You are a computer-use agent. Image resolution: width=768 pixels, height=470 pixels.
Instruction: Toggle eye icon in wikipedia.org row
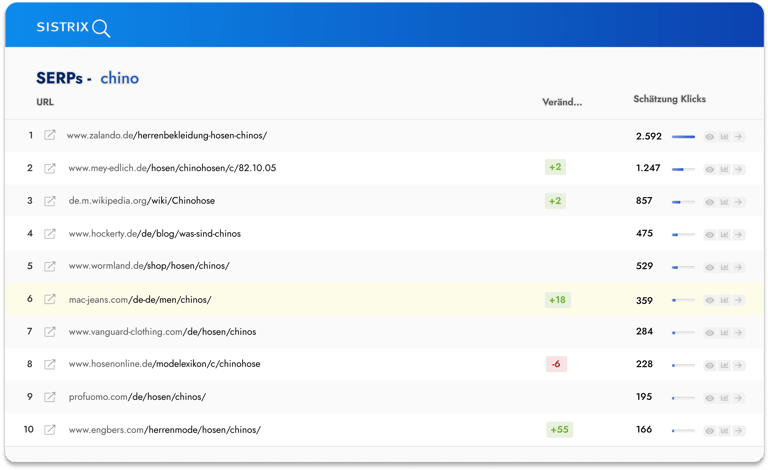pyautogui.click(x=709, y=202)
